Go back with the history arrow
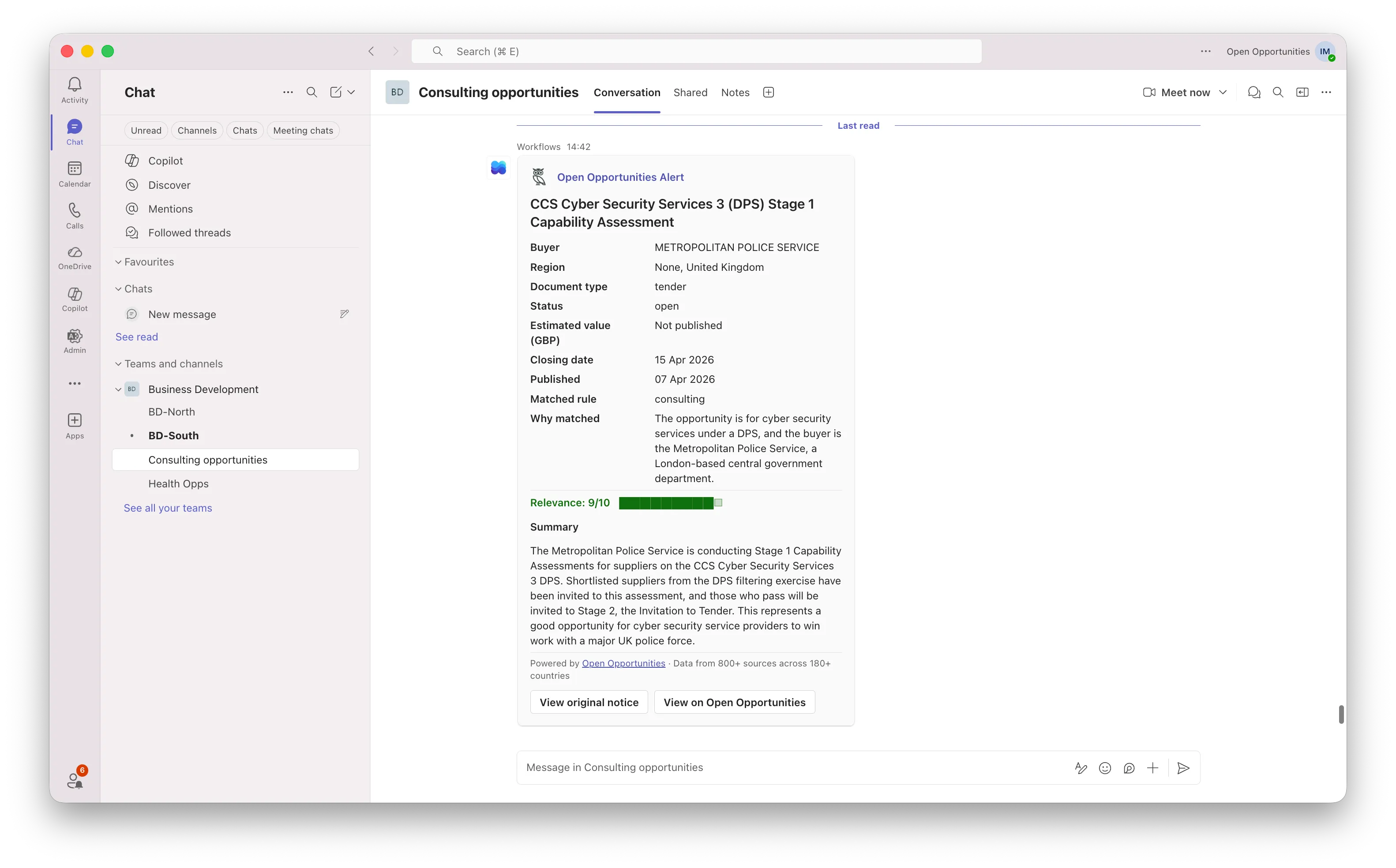This screenshot has height=868, width=1396. coord(372,51)
